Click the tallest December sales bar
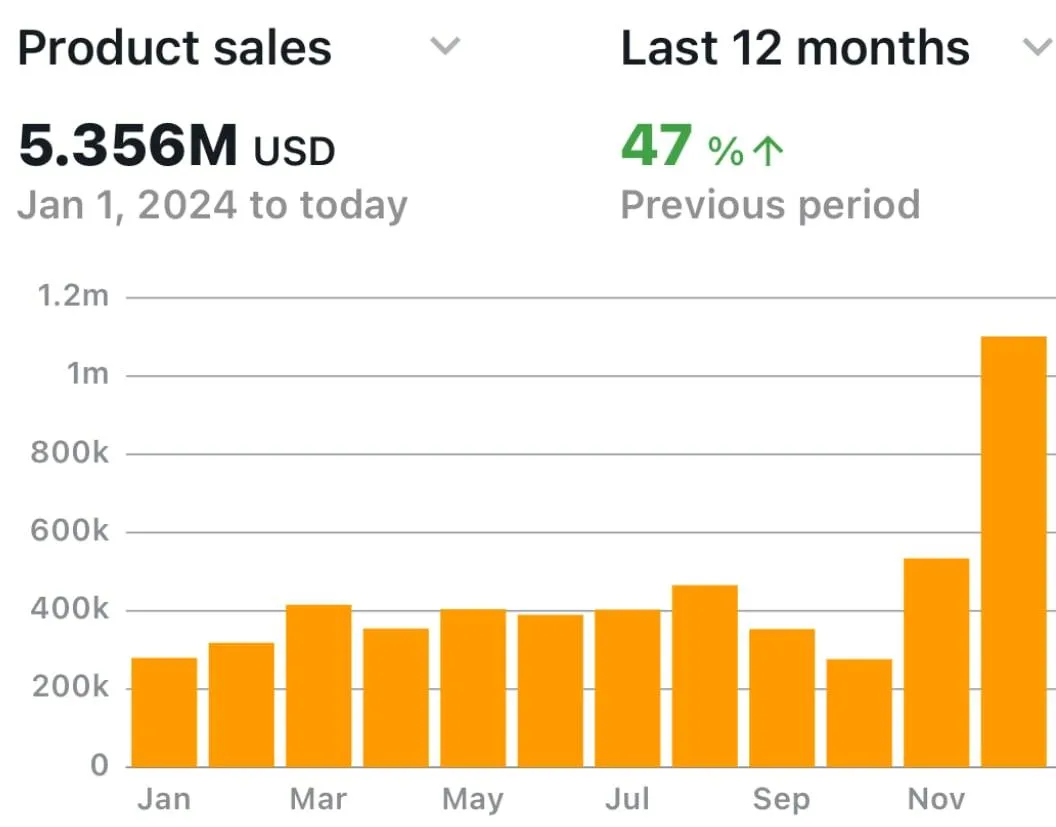The width and height of the screenshot is (1056, 827). 1013,551
